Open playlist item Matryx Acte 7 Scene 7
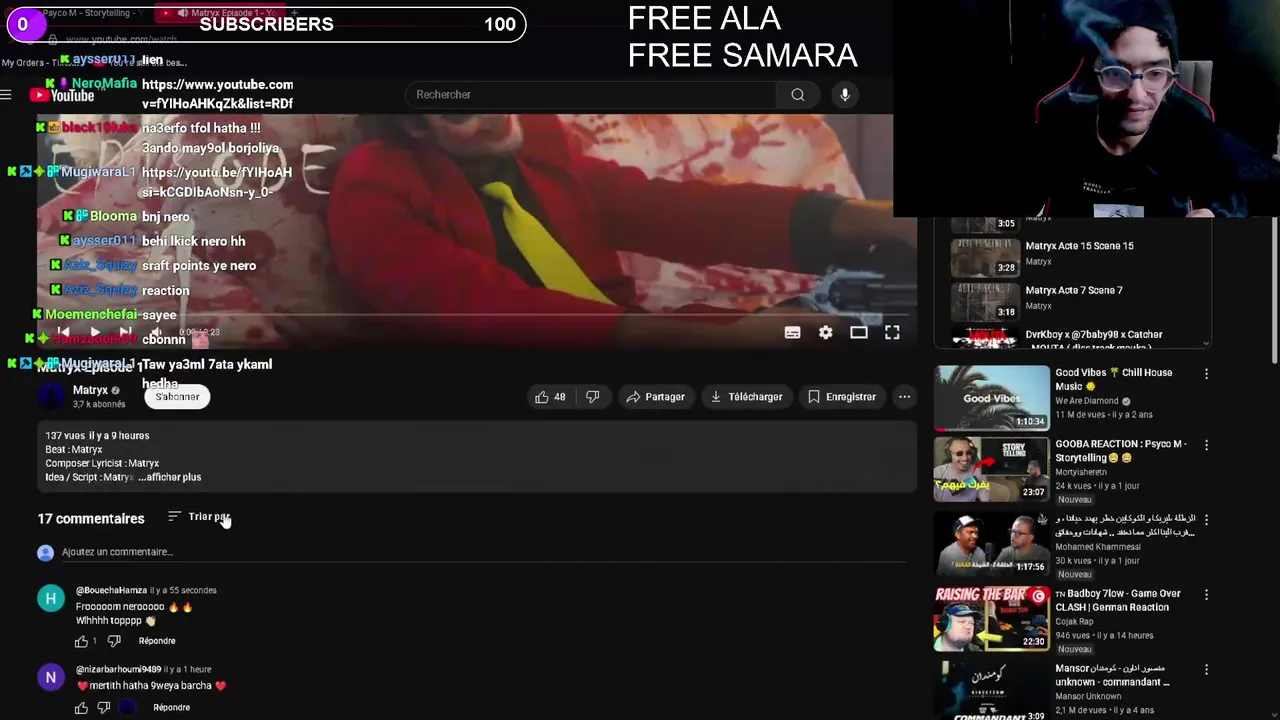Viewport: 1280px width, 720px height. pos(1074,290)
